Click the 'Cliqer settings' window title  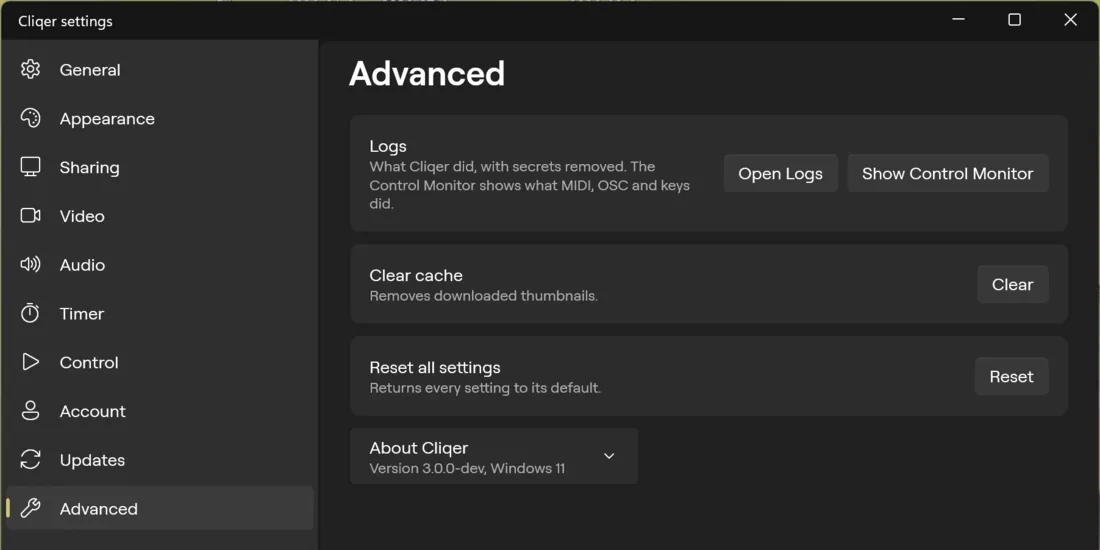point(65,21)
